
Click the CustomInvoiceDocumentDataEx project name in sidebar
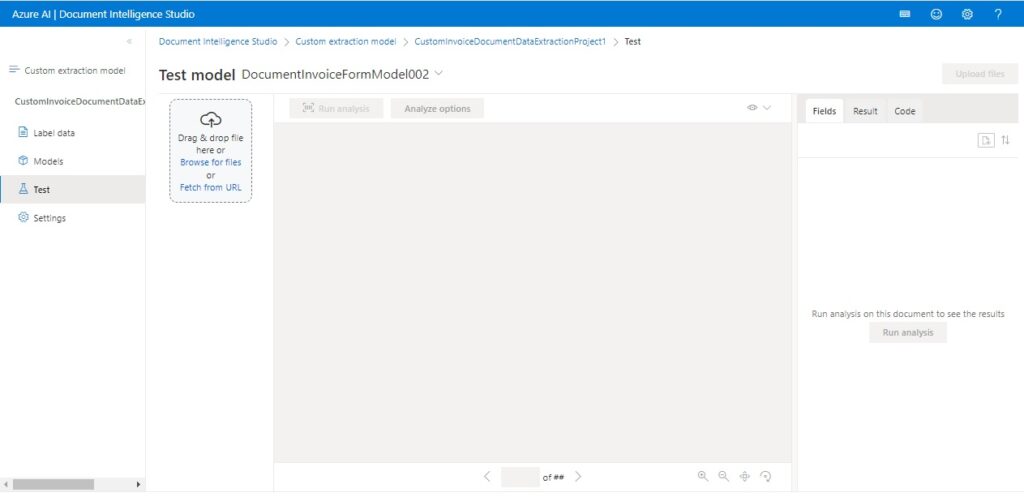[79, 101]
